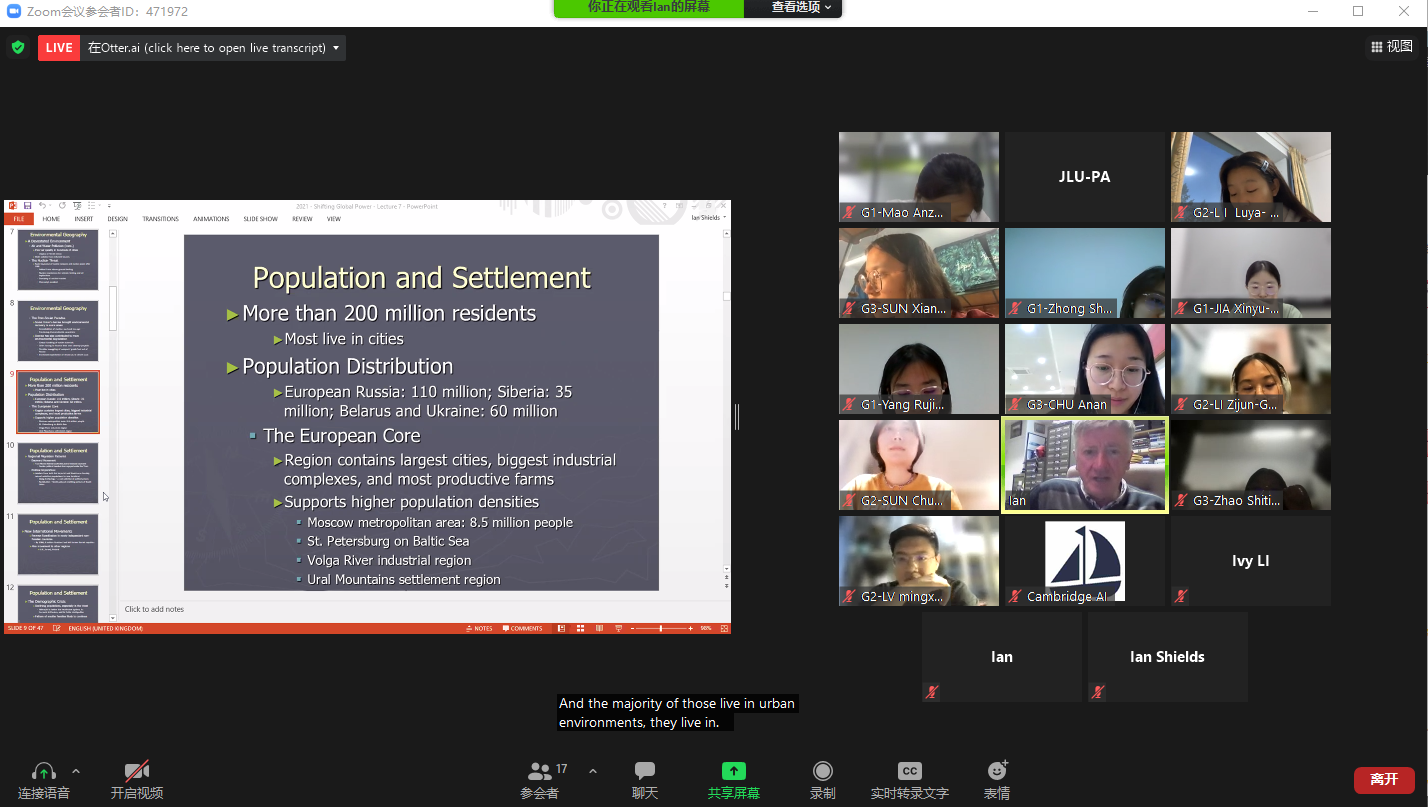Open the 查看选项 dropdown
The height and width of the screenshot is (807, 1428).
(801, 8)
